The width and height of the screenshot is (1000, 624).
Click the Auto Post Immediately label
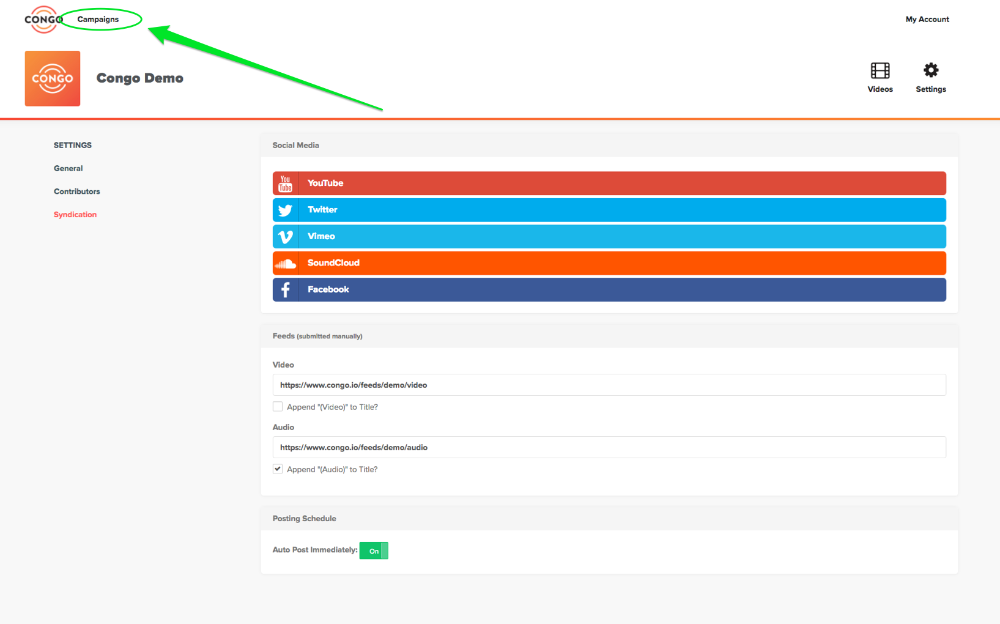tap(314, 550)
